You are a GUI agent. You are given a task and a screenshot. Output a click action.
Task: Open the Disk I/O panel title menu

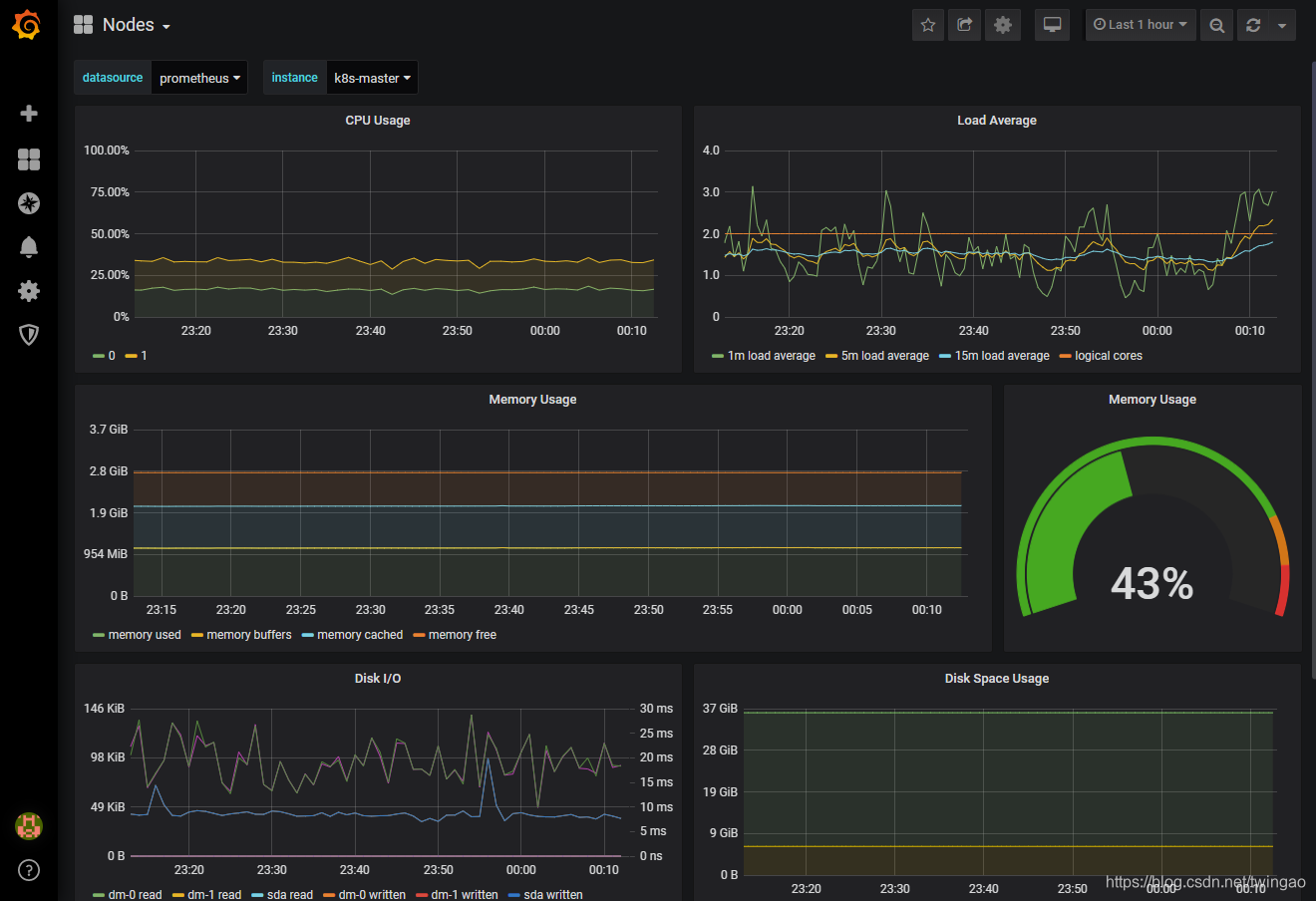(378, 679)
